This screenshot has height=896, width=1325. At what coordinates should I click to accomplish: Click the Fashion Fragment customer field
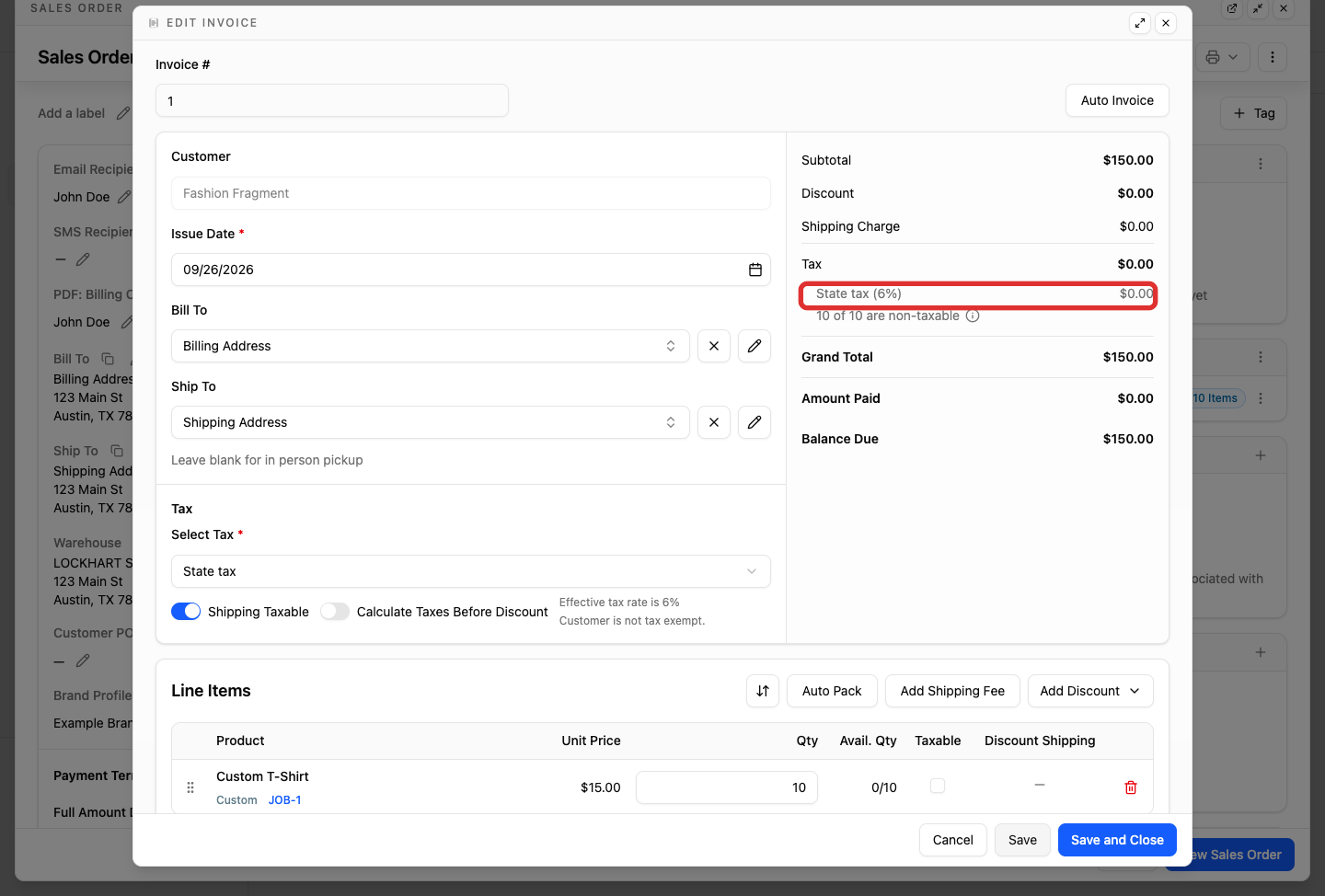tap(471, 193)
